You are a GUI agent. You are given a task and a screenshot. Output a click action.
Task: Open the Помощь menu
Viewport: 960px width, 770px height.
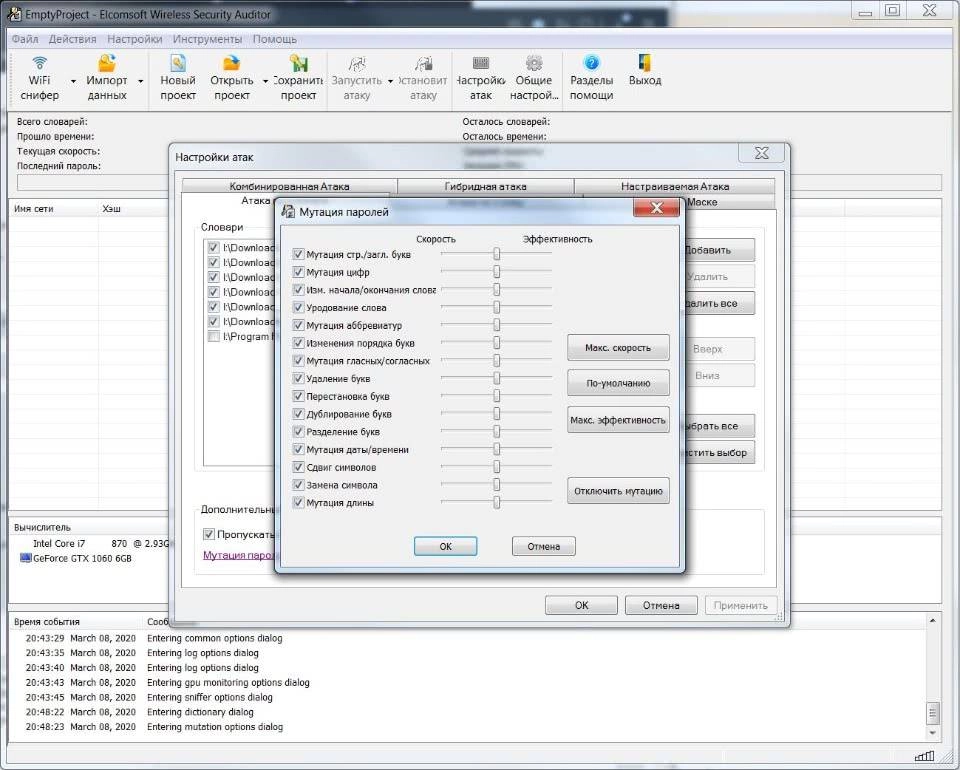(275, 39)
